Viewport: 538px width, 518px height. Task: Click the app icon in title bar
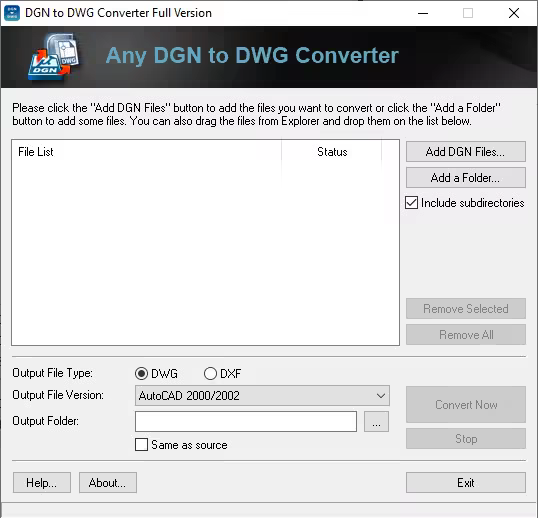coord(12,13)
